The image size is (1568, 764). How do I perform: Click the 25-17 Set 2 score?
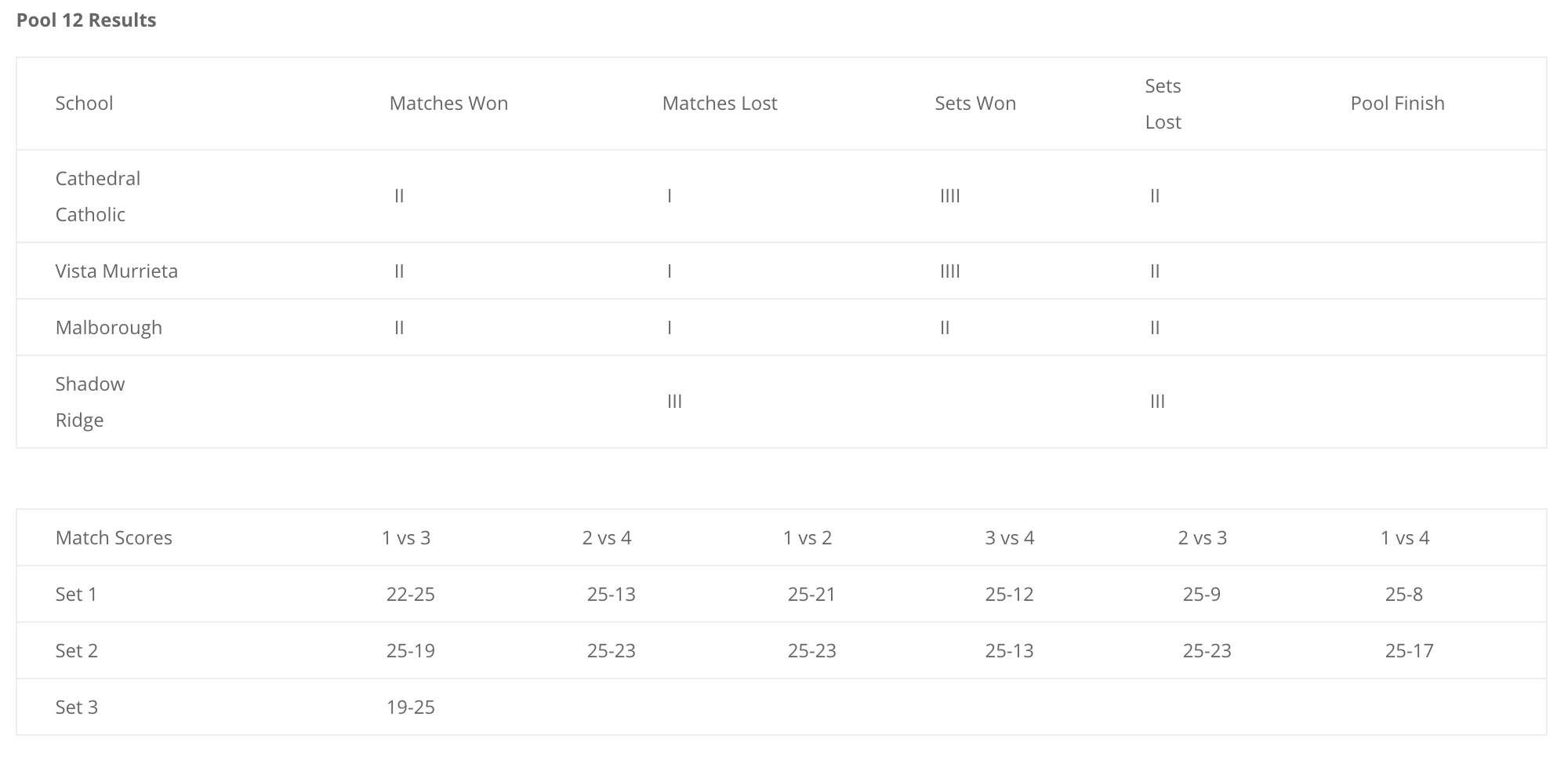(1409, 651)
